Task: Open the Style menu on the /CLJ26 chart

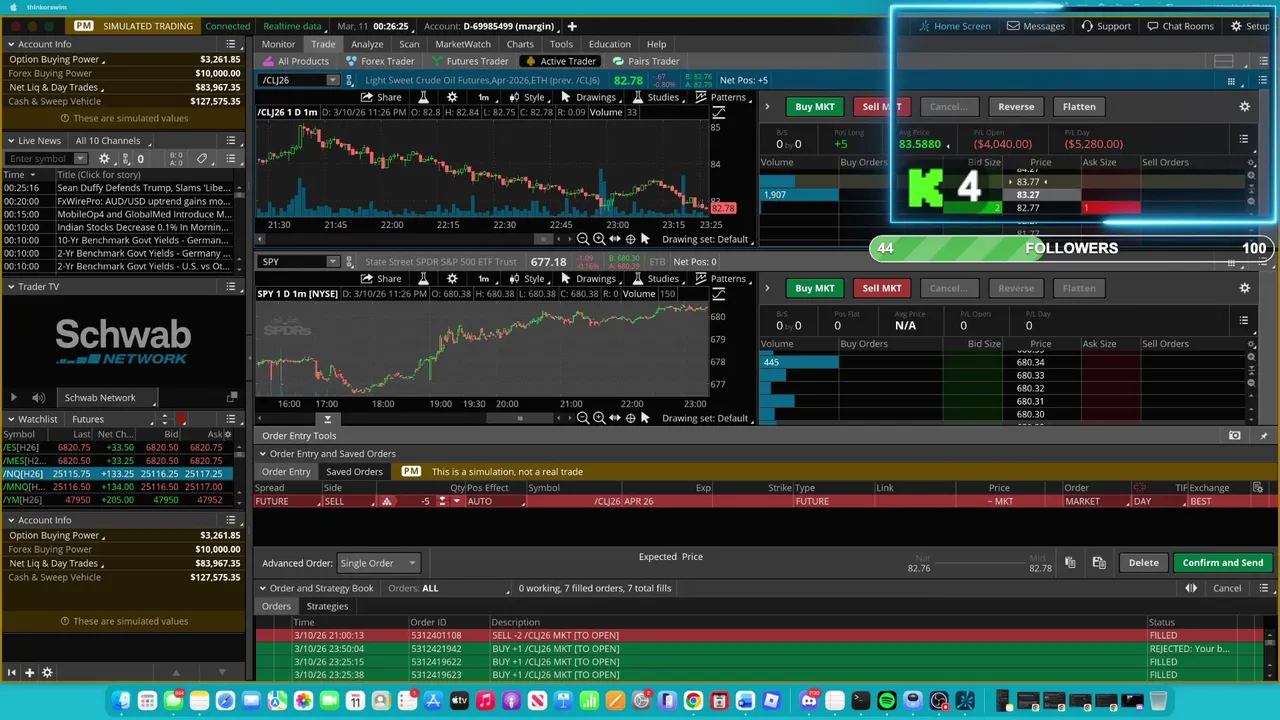Action: point(527,97)
